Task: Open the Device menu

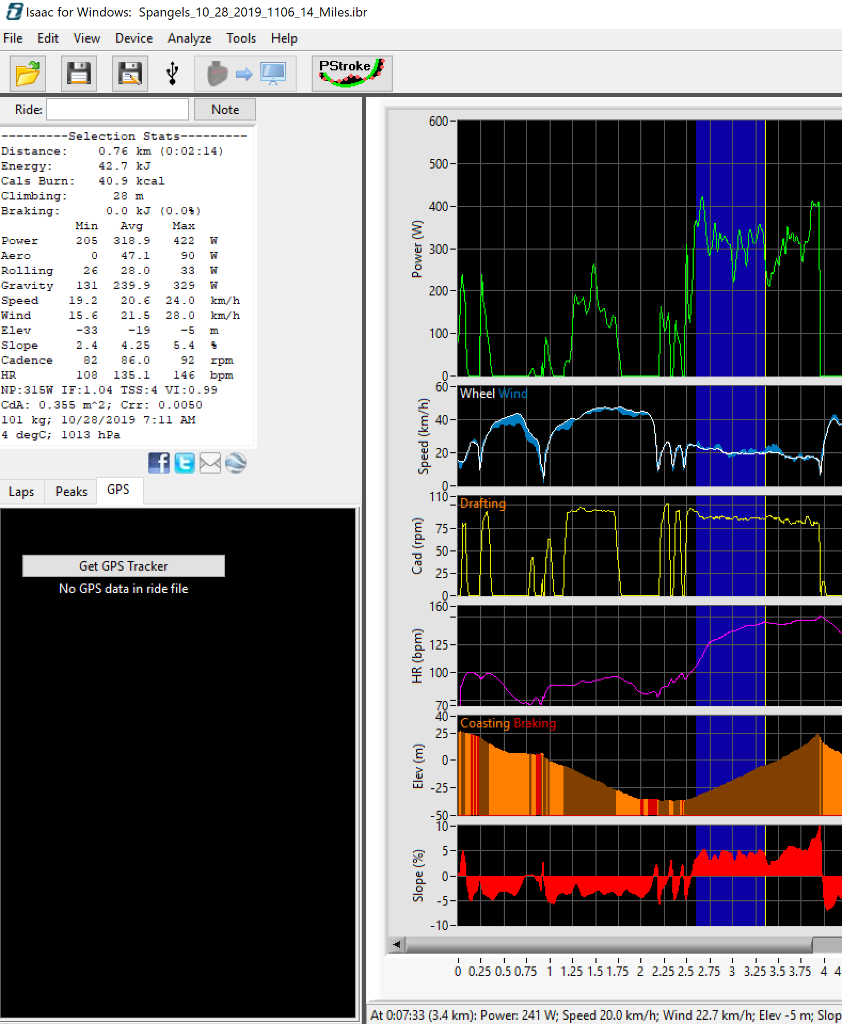Action: [134, 38]
